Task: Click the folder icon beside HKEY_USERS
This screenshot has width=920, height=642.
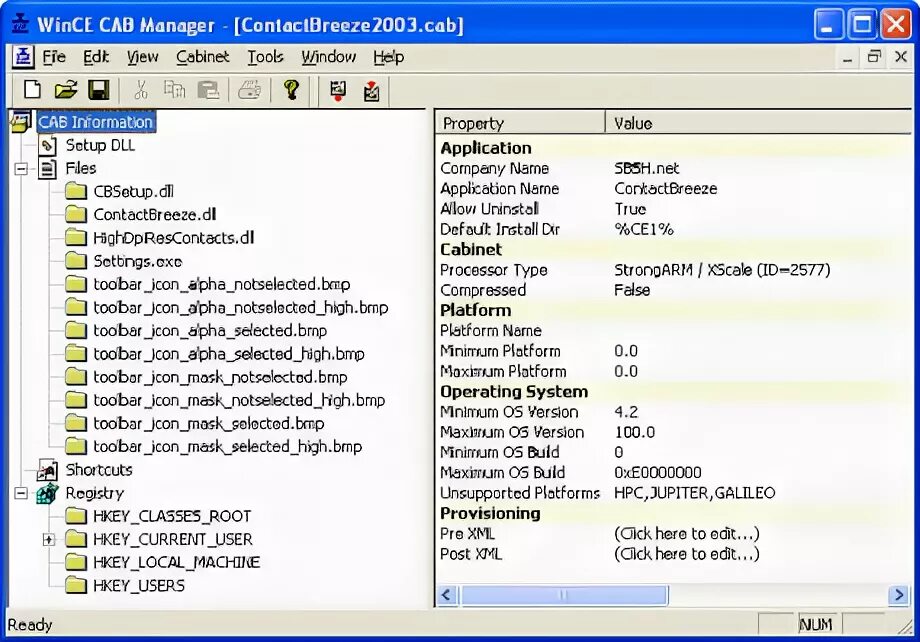Action: pyautogui.click(x=76, y=585)
